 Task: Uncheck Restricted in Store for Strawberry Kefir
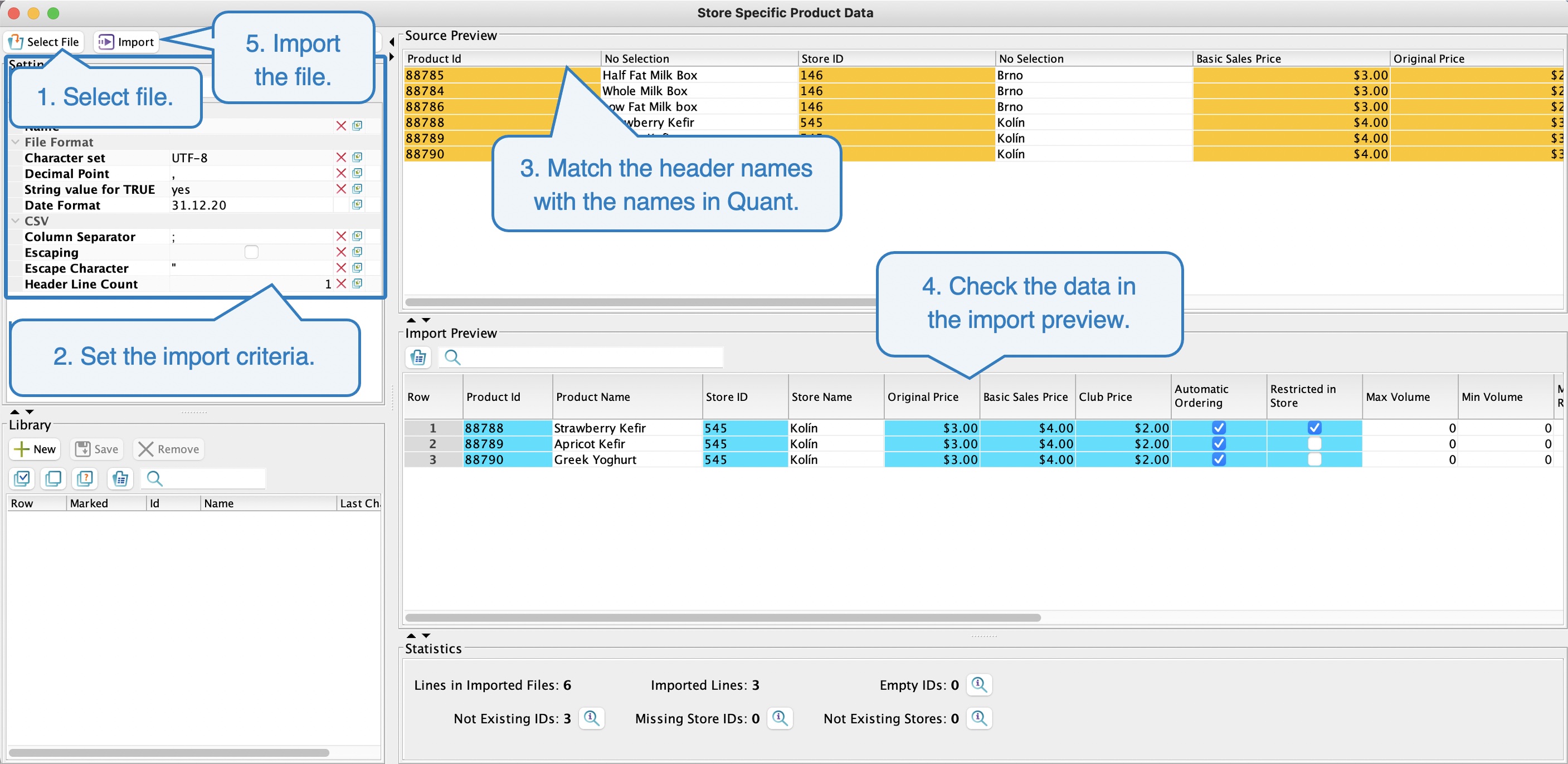tap(1314, 428)
